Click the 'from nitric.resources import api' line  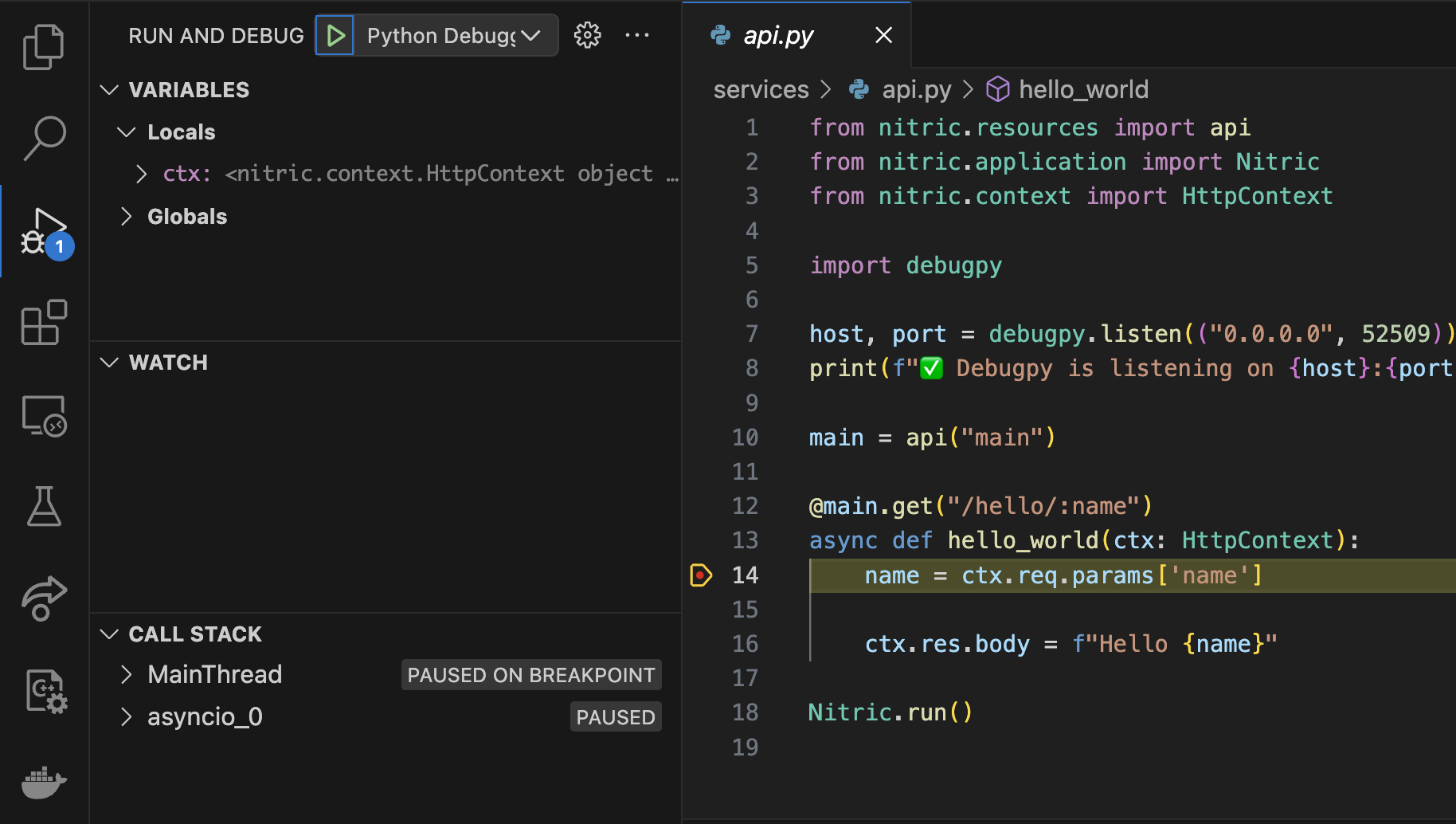pyautogui.click(x=1030, y=128)
